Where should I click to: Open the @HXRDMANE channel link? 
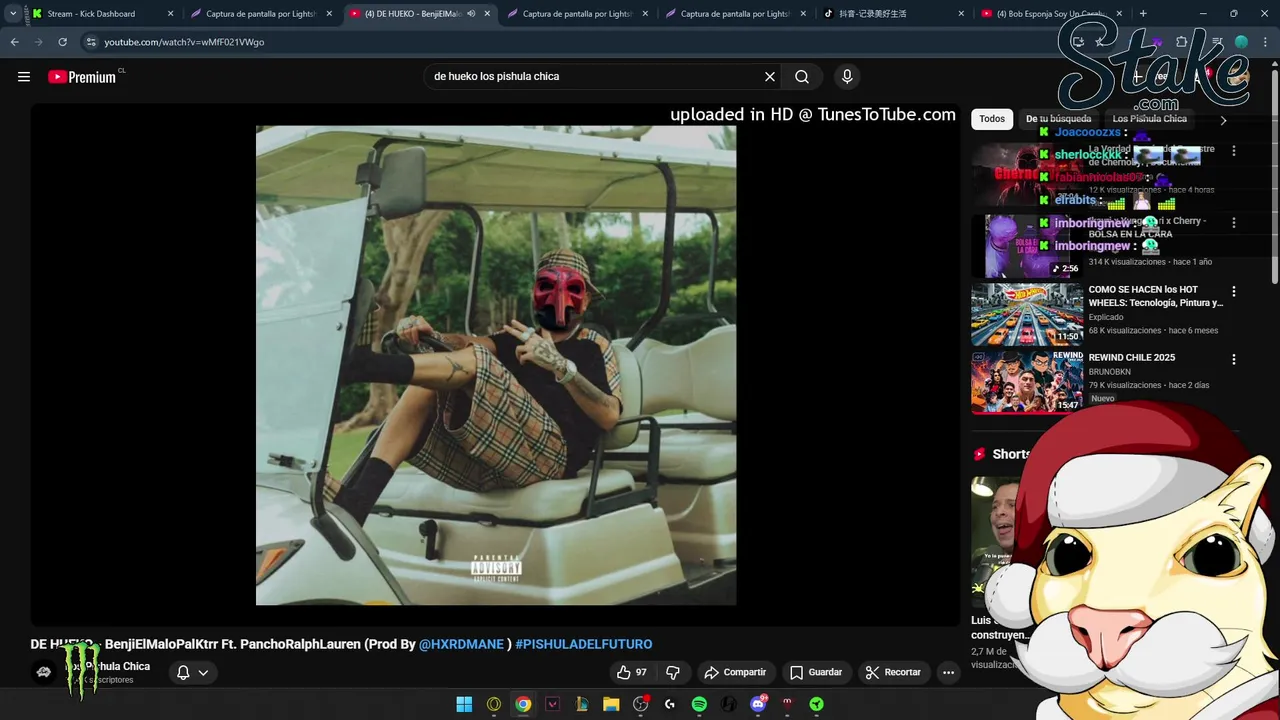(x=461, y=644)
